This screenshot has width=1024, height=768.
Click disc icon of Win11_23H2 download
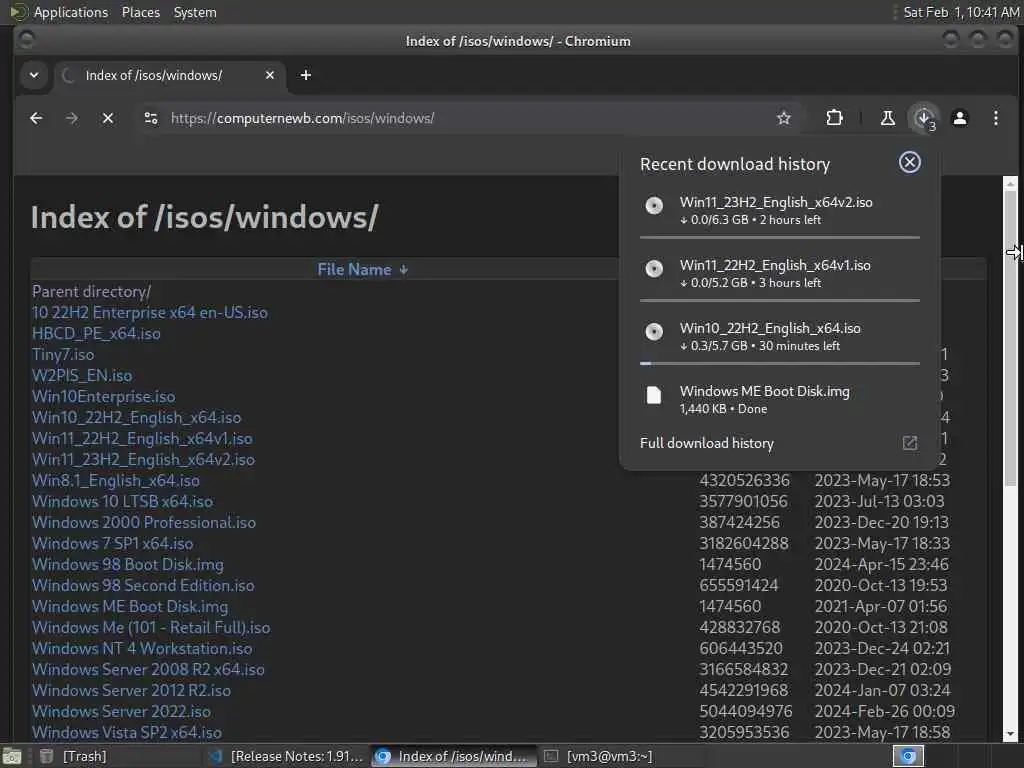coord(654,206)
